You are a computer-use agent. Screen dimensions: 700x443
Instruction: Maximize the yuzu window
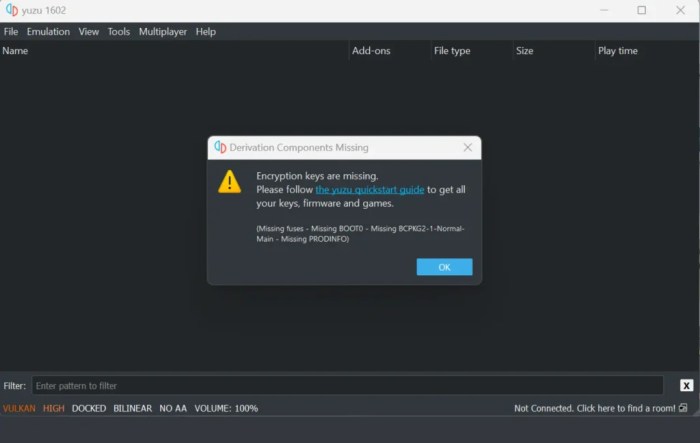[642, 10]
